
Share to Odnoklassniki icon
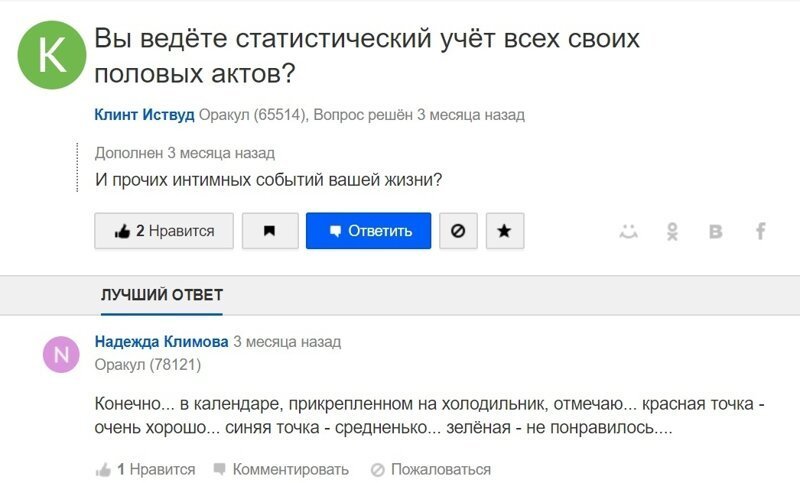point(672,231)
